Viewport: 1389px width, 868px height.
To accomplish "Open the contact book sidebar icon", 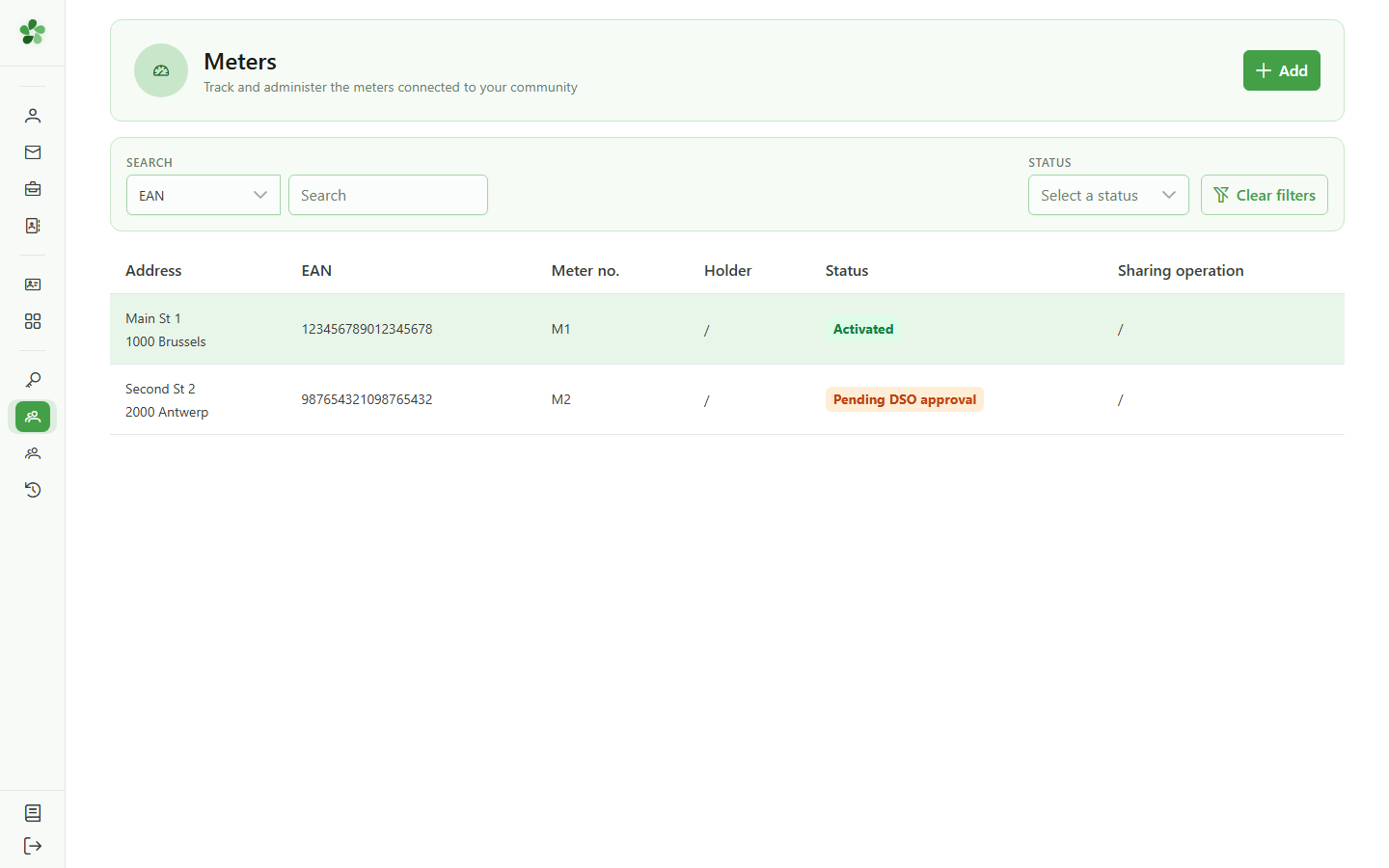I will (x=33, y=226).
